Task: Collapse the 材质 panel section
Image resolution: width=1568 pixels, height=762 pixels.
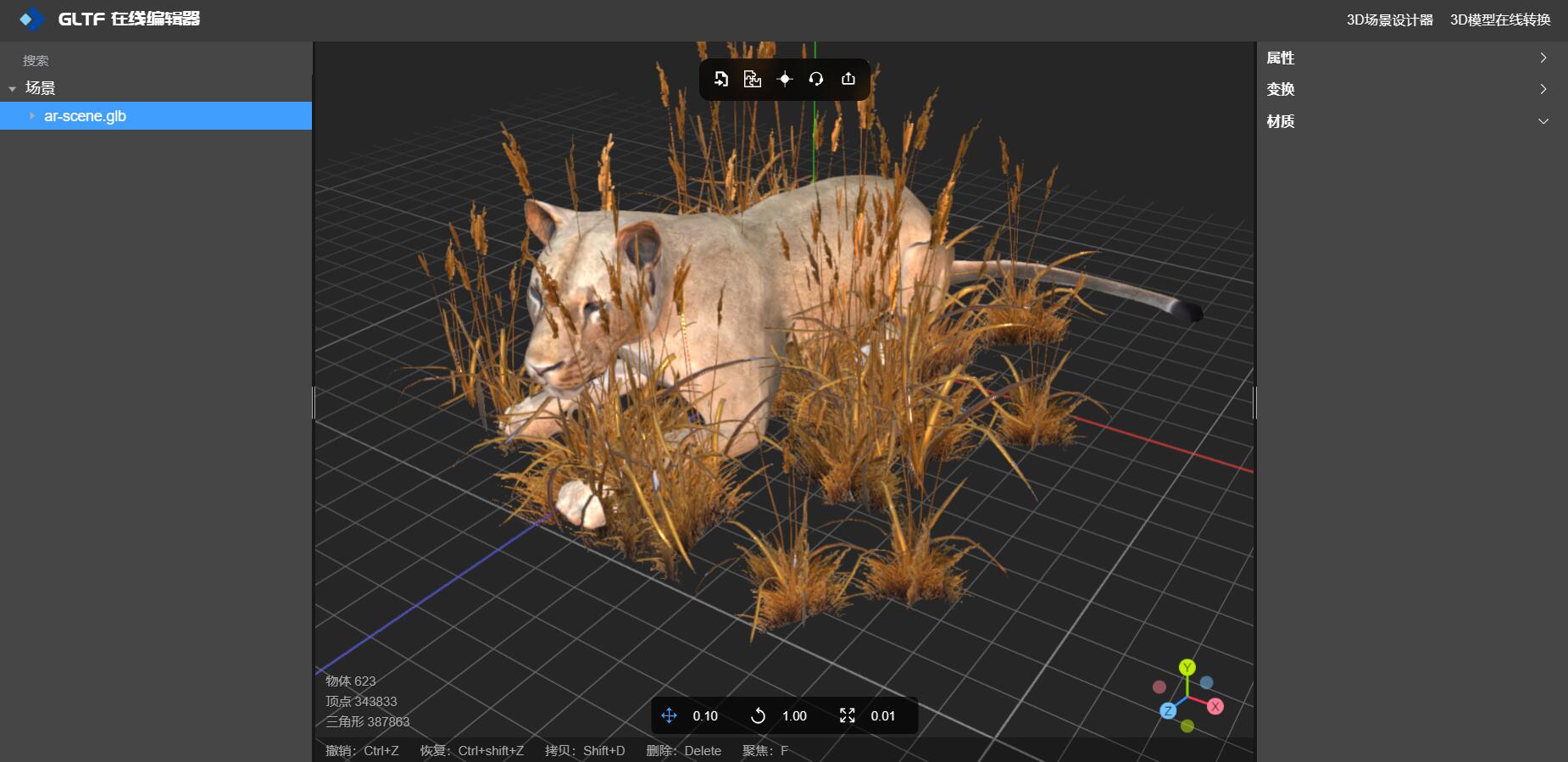Action: [x=1543, y=121]
